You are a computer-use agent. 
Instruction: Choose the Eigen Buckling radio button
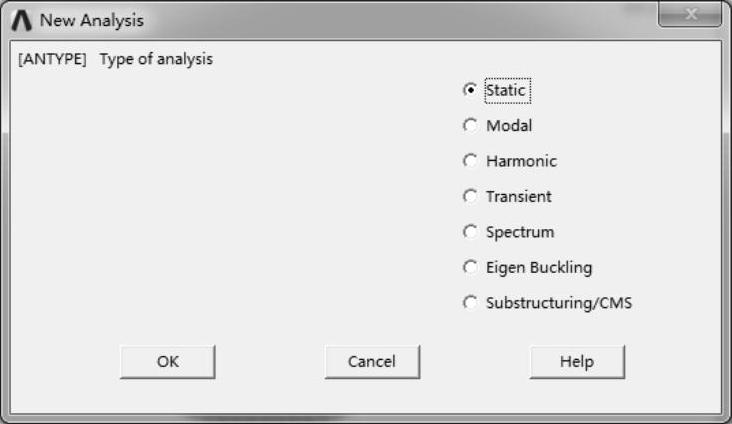pyautogui.click(x=470, y=268)
